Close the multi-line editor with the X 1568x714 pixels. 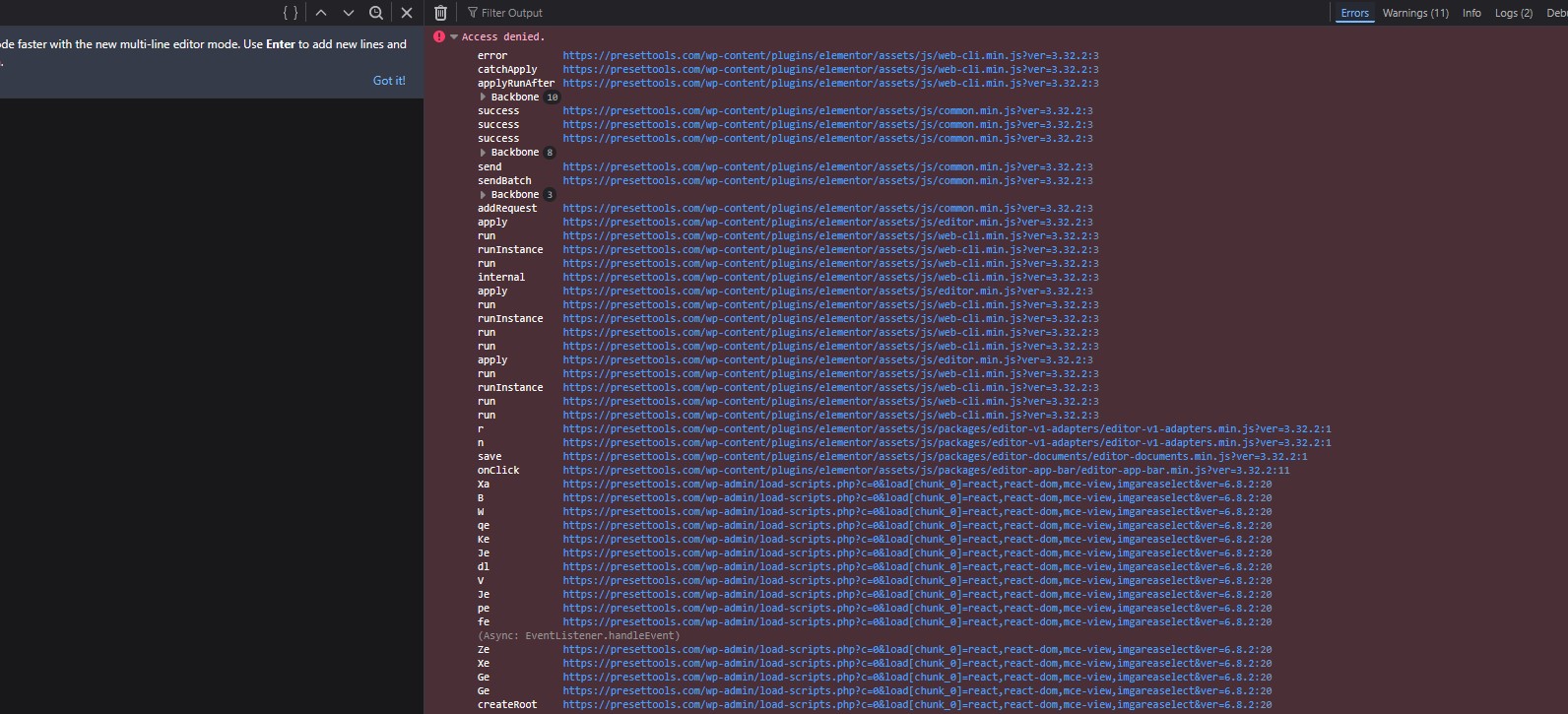click(406, 13)
